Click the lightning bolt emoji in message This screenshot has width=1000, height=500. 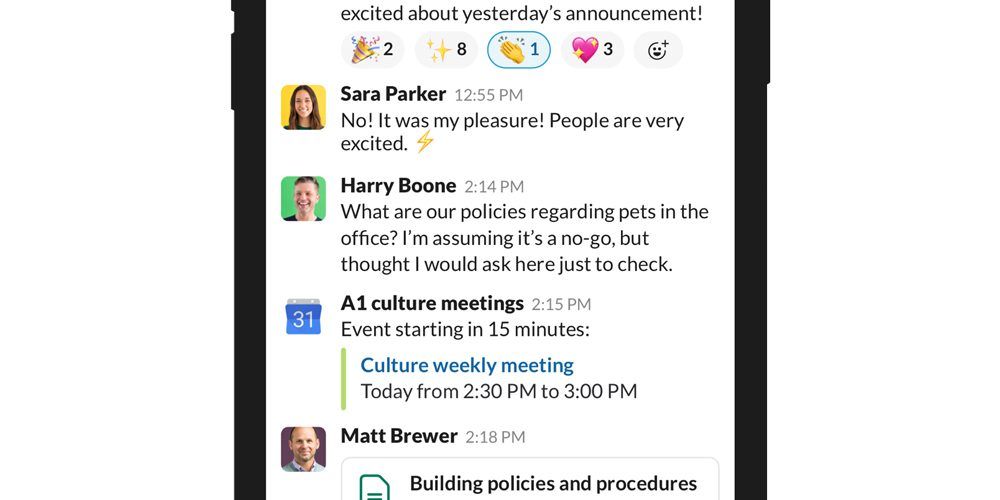point(425,142)
